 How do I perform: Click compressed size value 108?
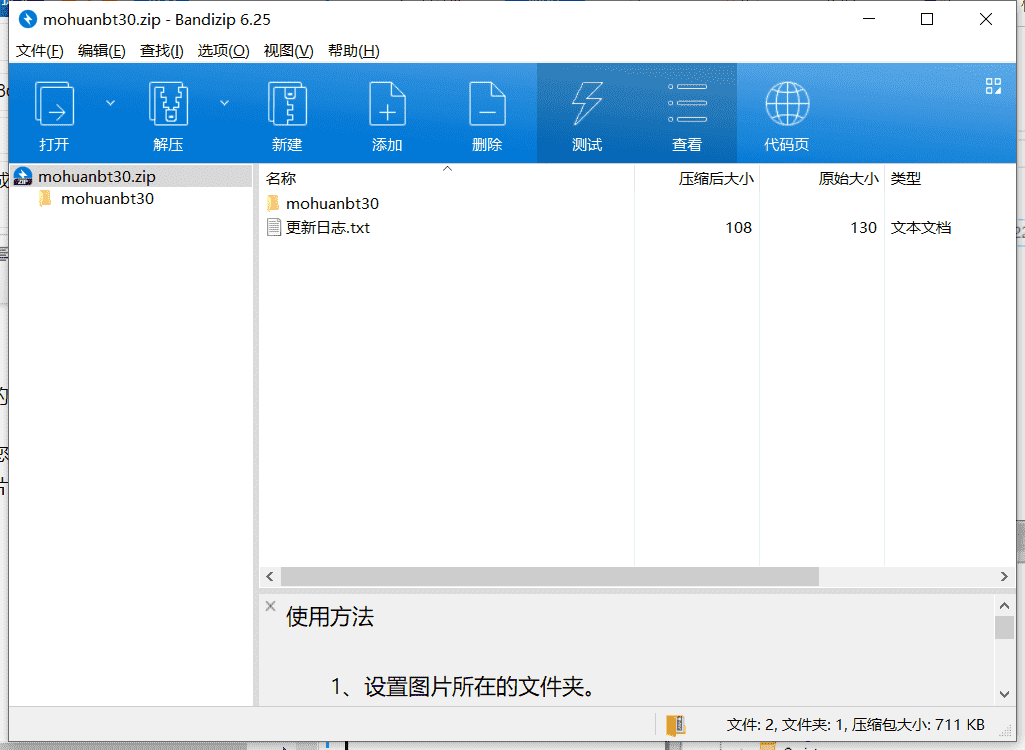coord(738,228)
